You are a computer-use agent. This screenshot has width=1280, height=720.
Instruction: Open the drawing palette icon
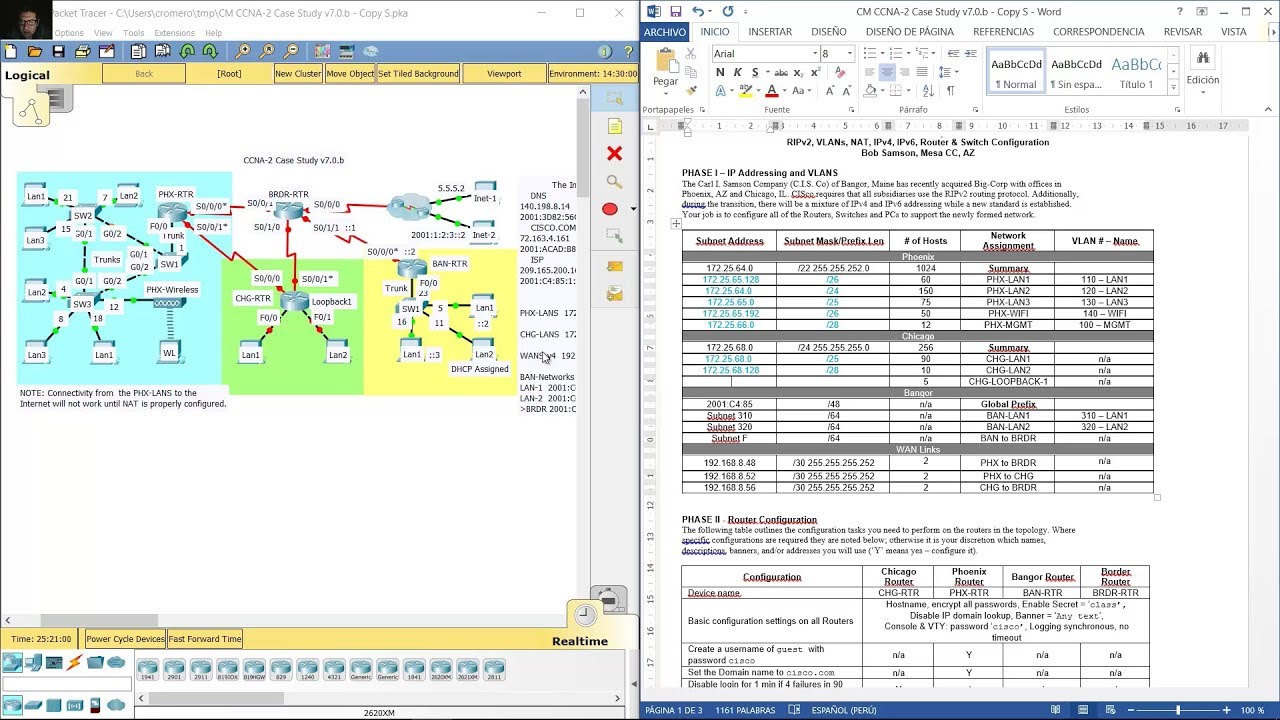[322, 51]
